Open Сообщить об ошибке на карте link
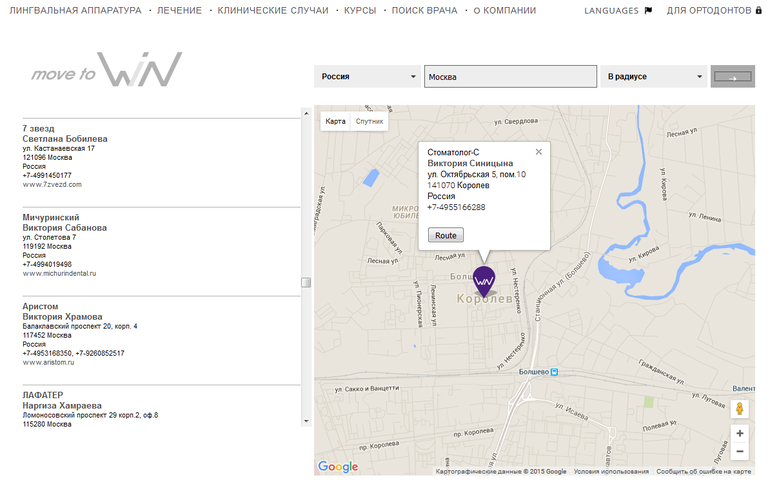Screen dimensions: 770x500 [704, 472]
